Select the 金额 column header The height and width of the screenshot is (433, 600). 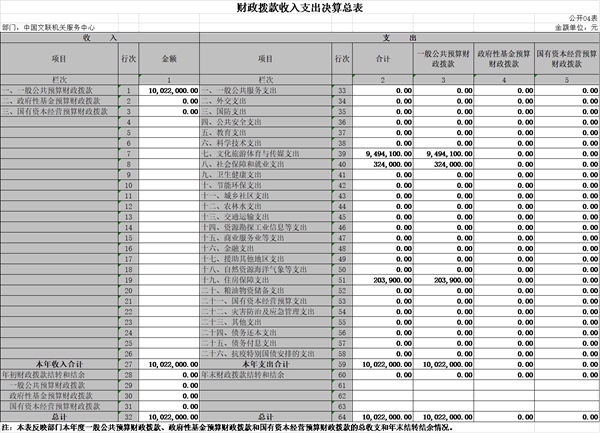point(162,59)
